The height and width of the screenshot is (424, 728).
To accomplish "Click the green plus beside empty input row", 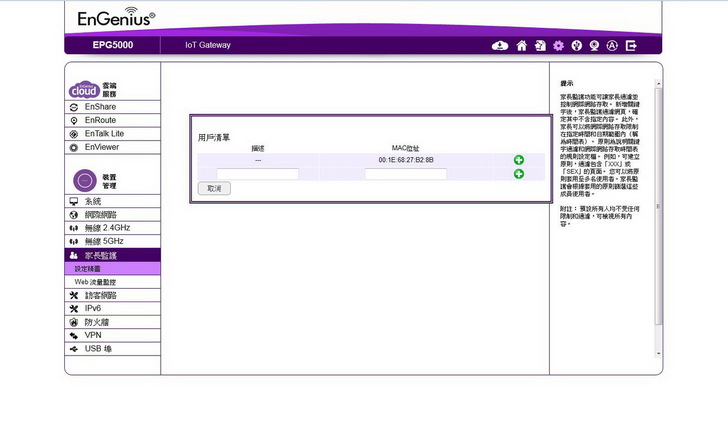I will (x=519, y=174).
